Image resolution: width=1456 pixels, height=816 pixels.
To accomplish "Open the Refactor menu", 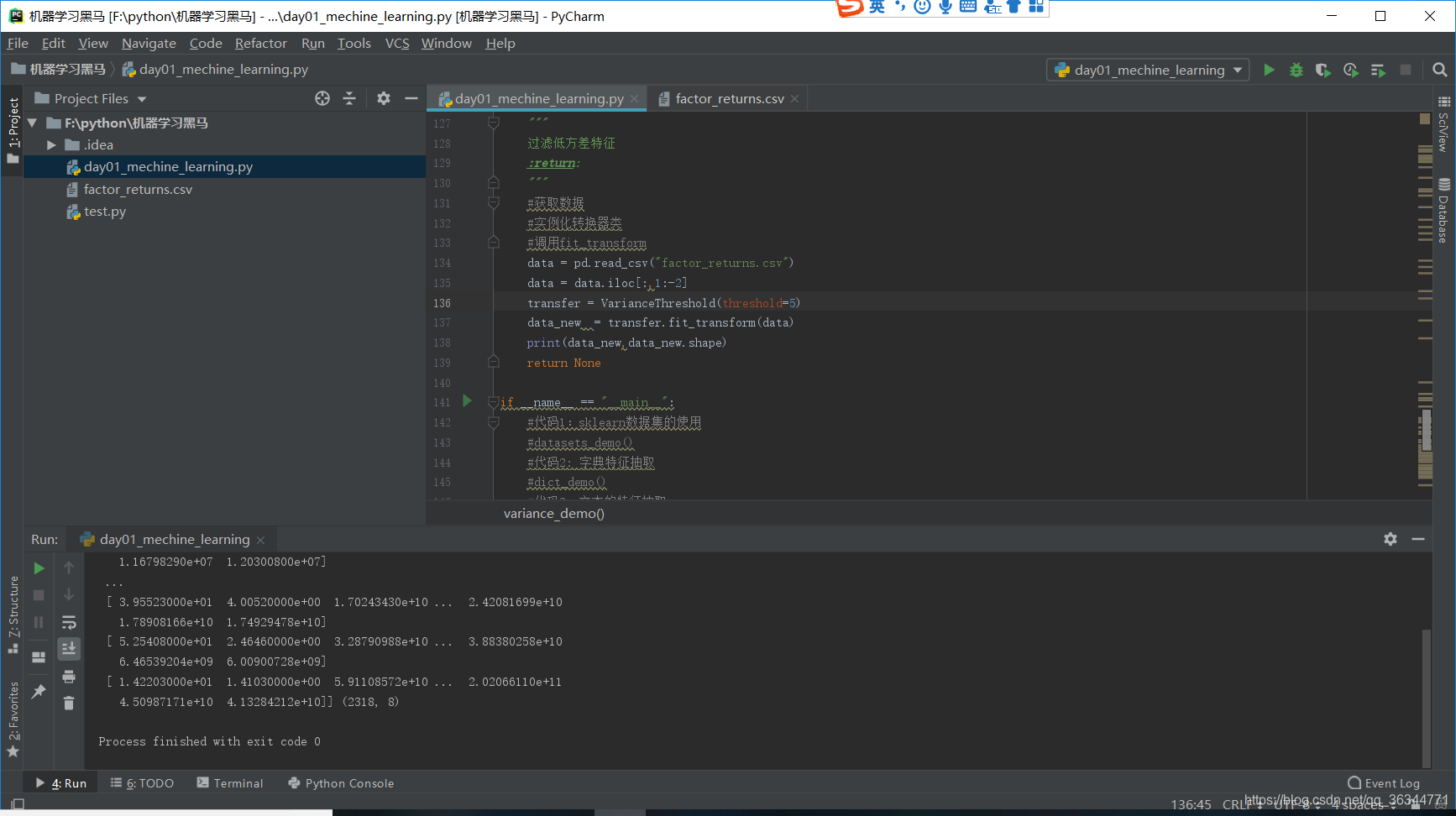I will [x=260, y=44].
